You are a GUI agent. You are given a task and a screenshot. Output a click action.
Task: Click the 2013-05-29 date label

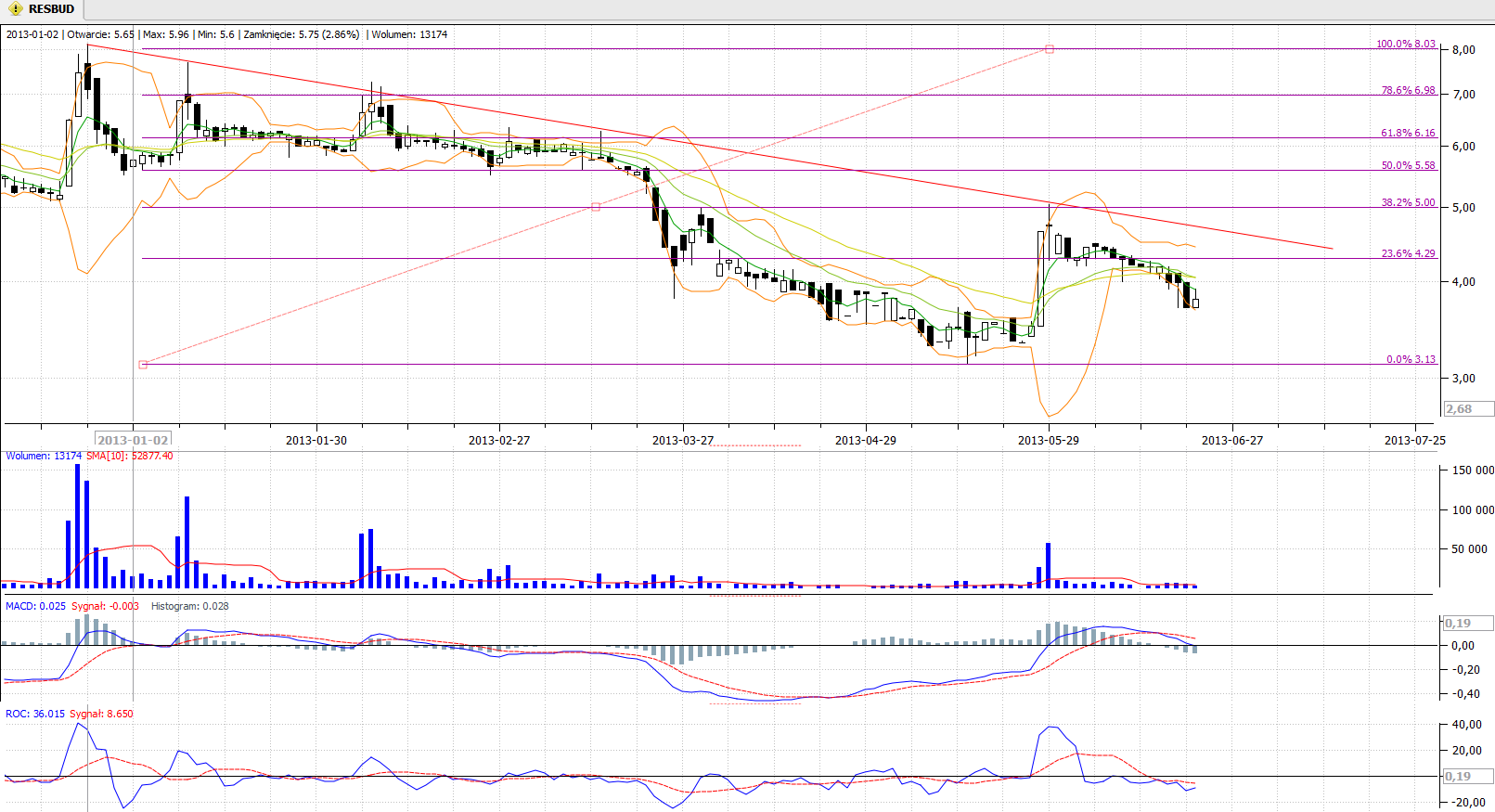click(1049, 440)
